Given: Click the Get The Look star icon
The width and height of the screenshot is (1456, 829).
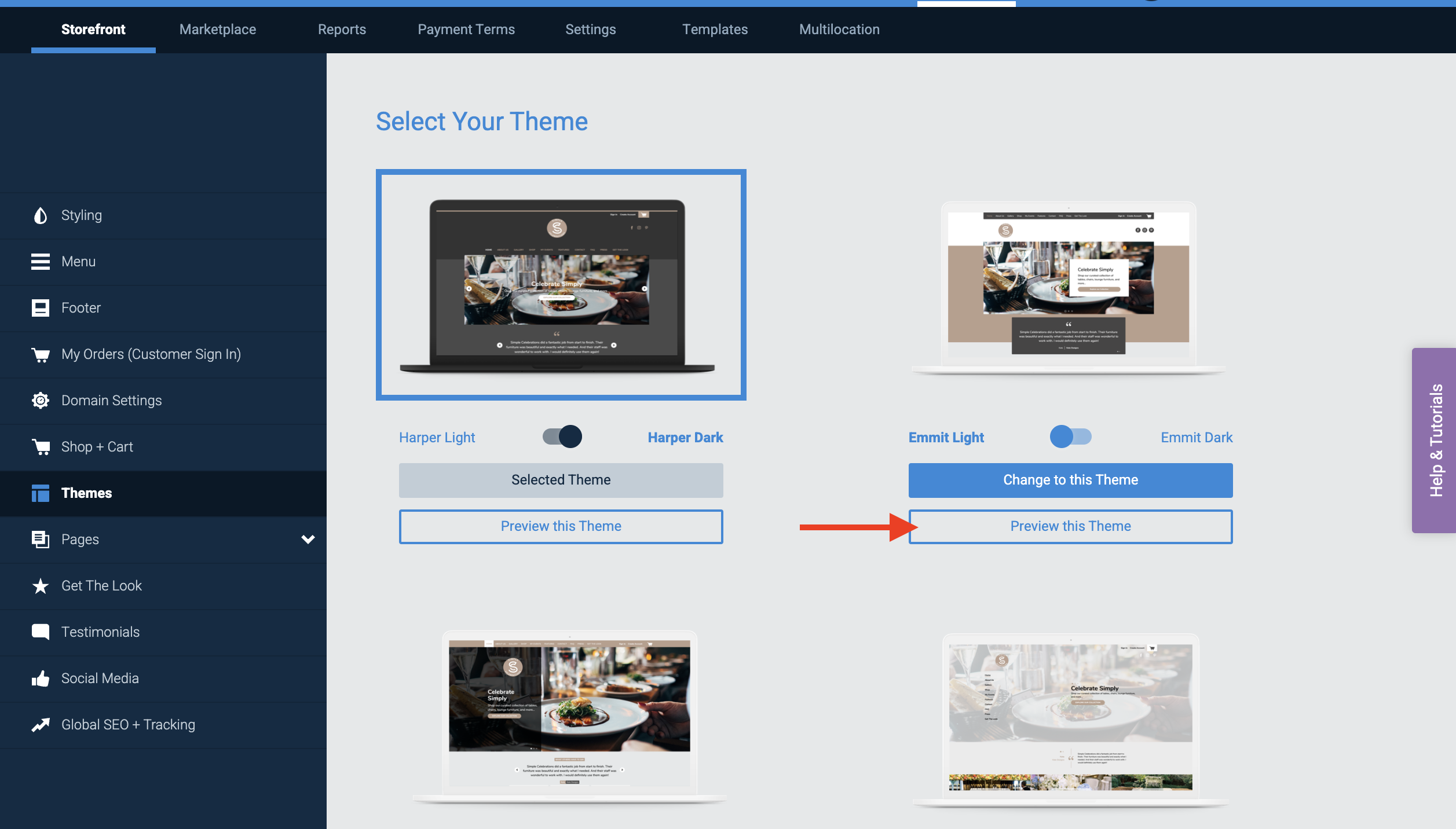Looking at the screenshot, I should point(40,586).
